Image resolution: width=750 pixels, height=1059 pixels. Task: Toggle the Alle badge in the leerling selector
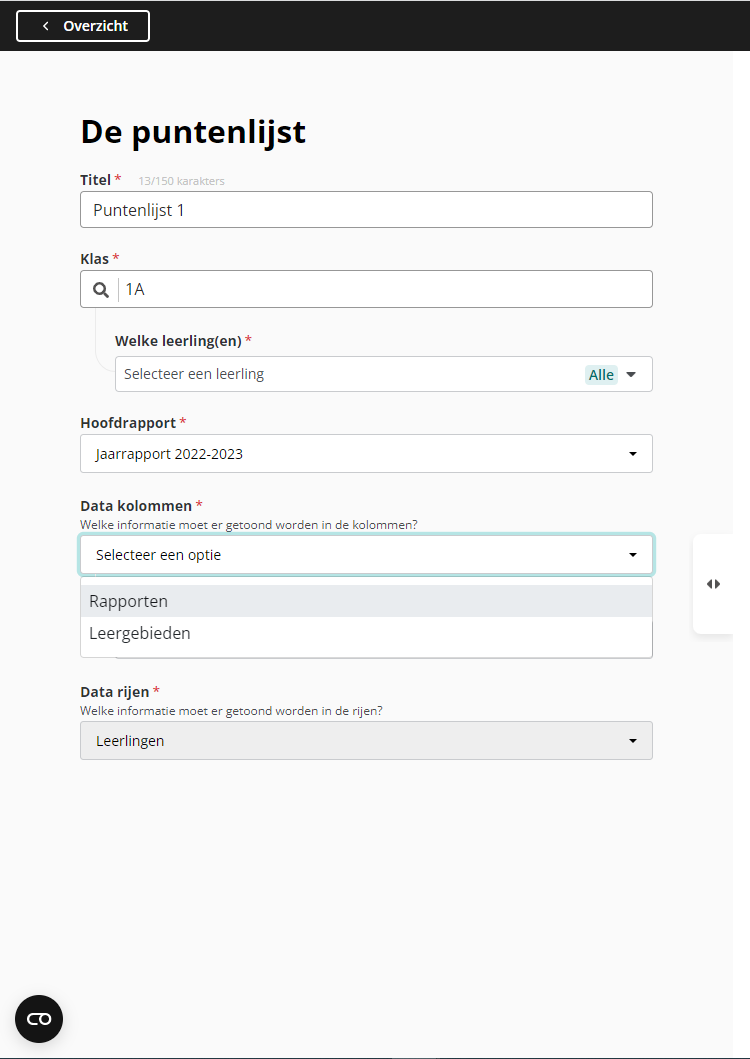pos(601,375)
